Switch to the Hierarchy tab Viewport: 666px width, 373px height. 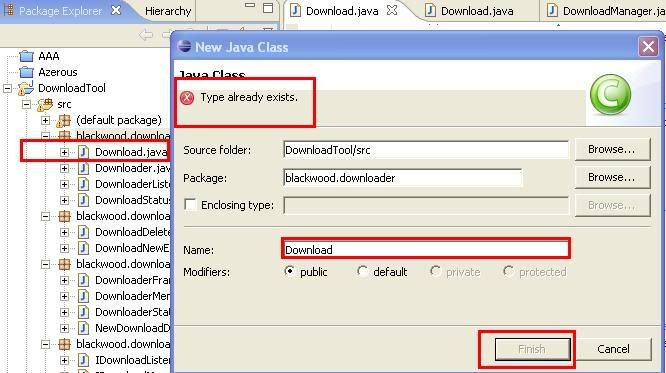(168, 11)
